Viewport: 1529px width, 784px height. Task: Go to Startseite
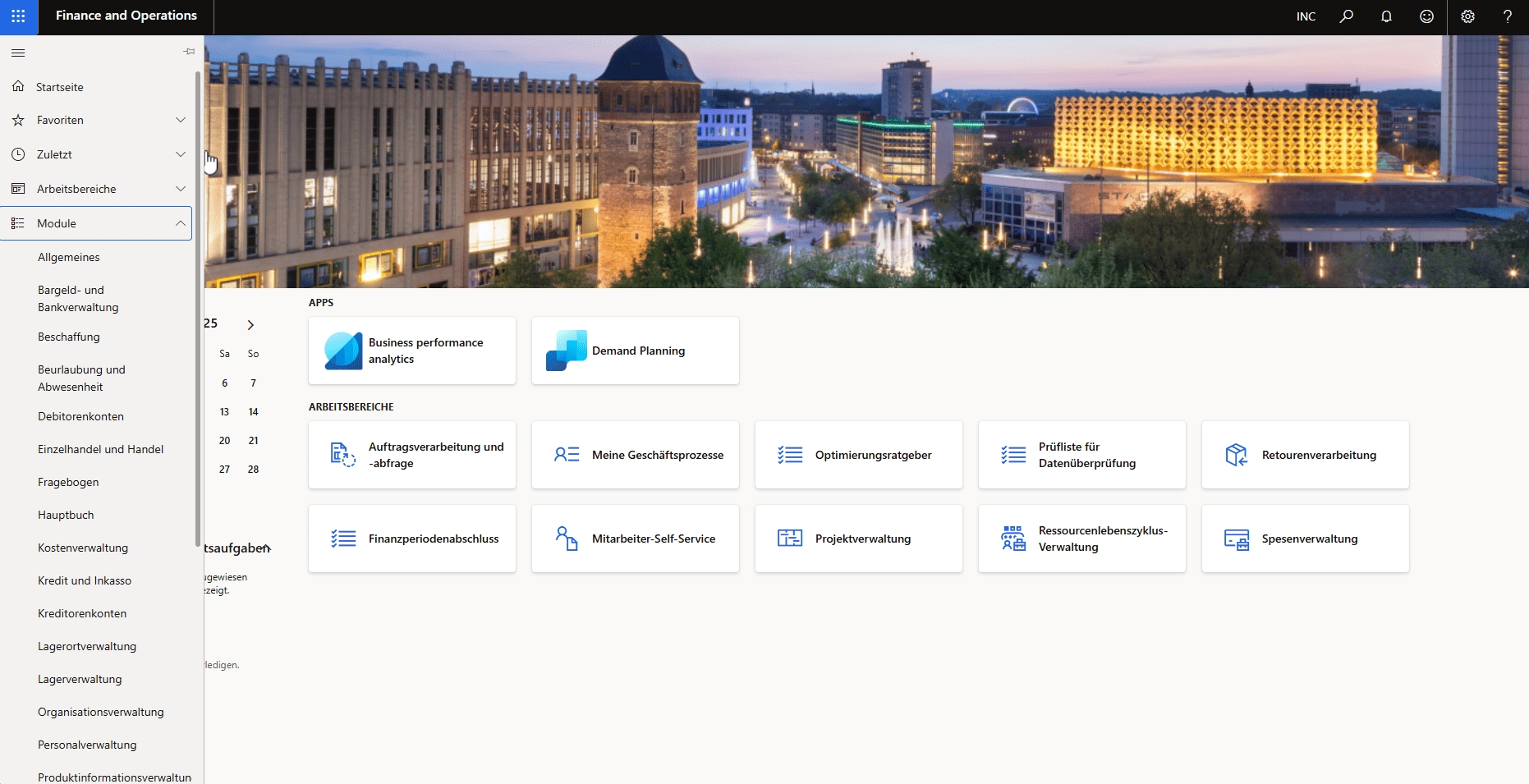coord(59,87)
